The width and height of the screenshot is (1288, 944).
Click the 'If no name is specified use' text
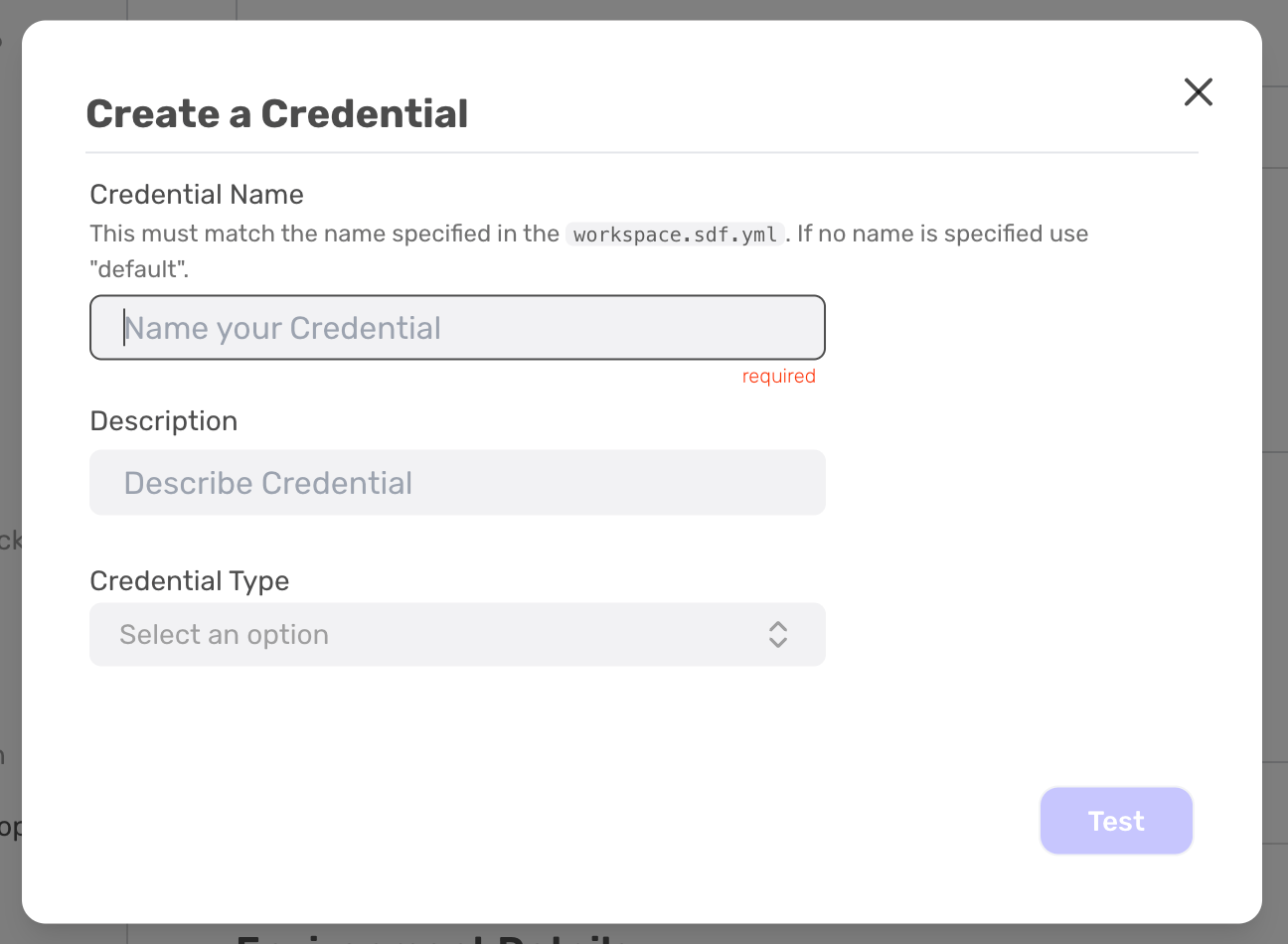[942, 235]
